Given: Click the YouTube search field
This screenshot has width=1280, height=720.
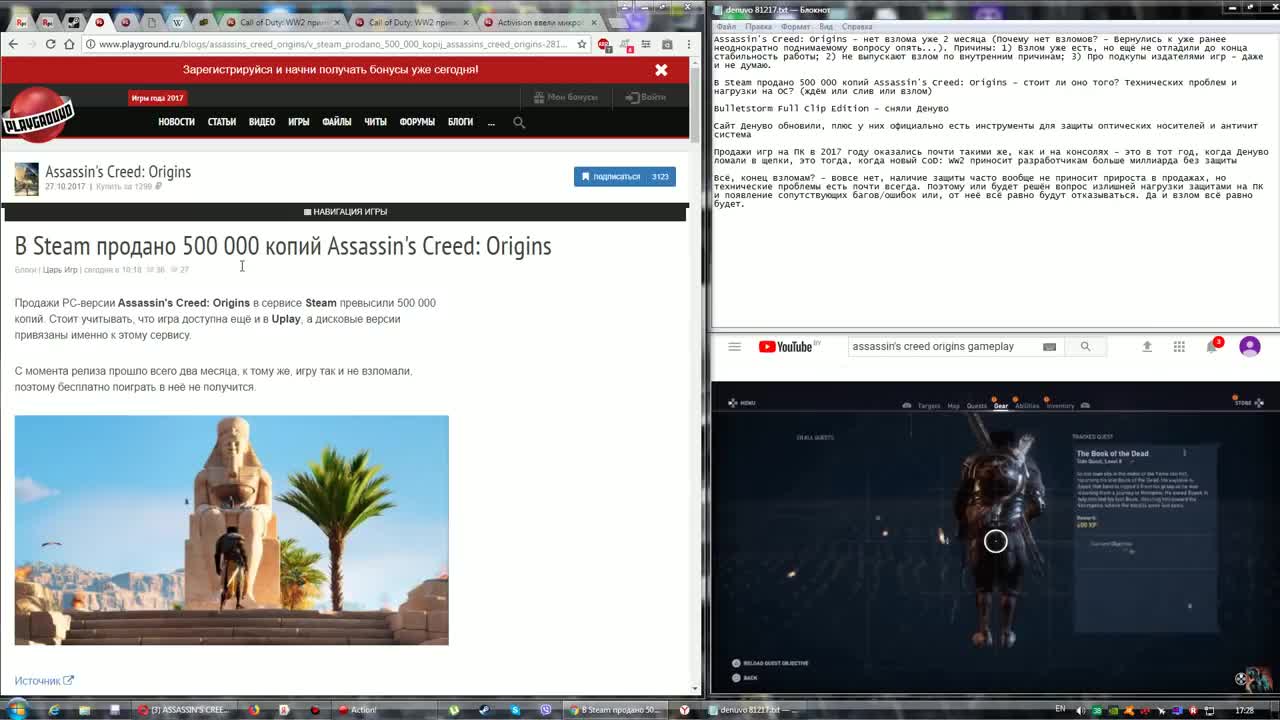Looking at the screenshot, I should [945, 346].
